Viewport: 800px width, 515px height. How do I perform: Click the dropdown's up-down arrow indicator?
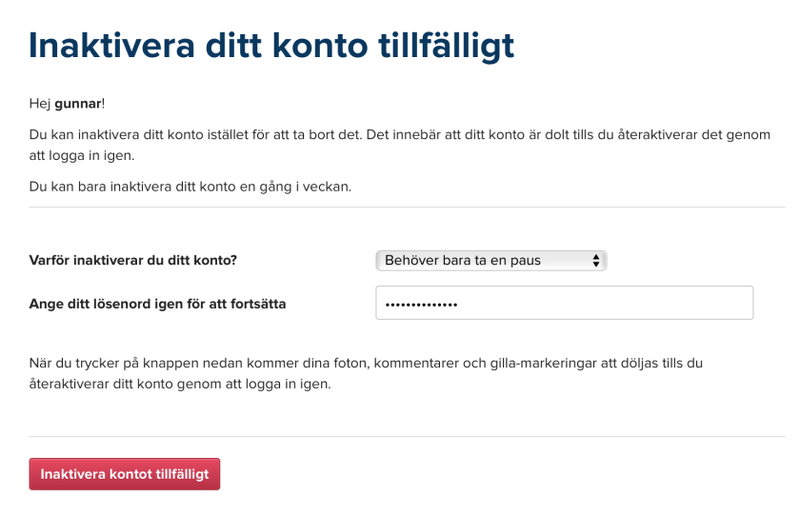pyautogui.click(x=596, y=260)
